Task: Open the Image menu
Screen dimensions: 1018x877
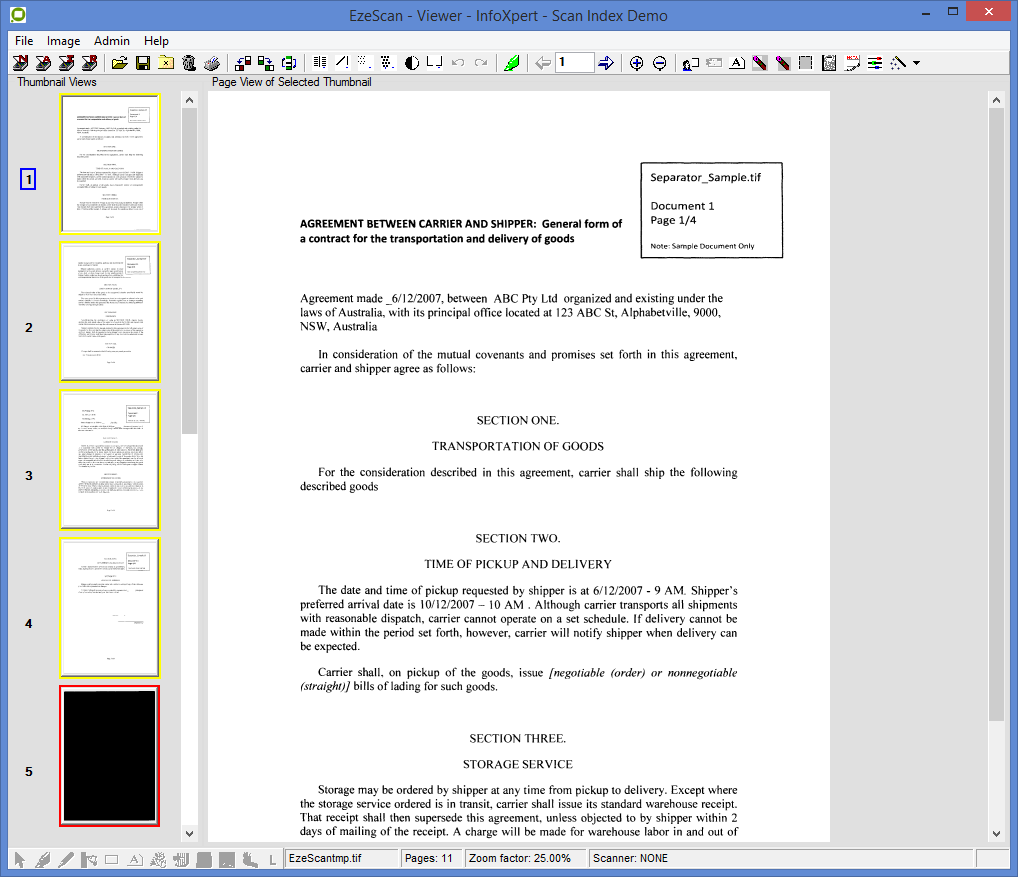Action: click(x=64, y=41)
